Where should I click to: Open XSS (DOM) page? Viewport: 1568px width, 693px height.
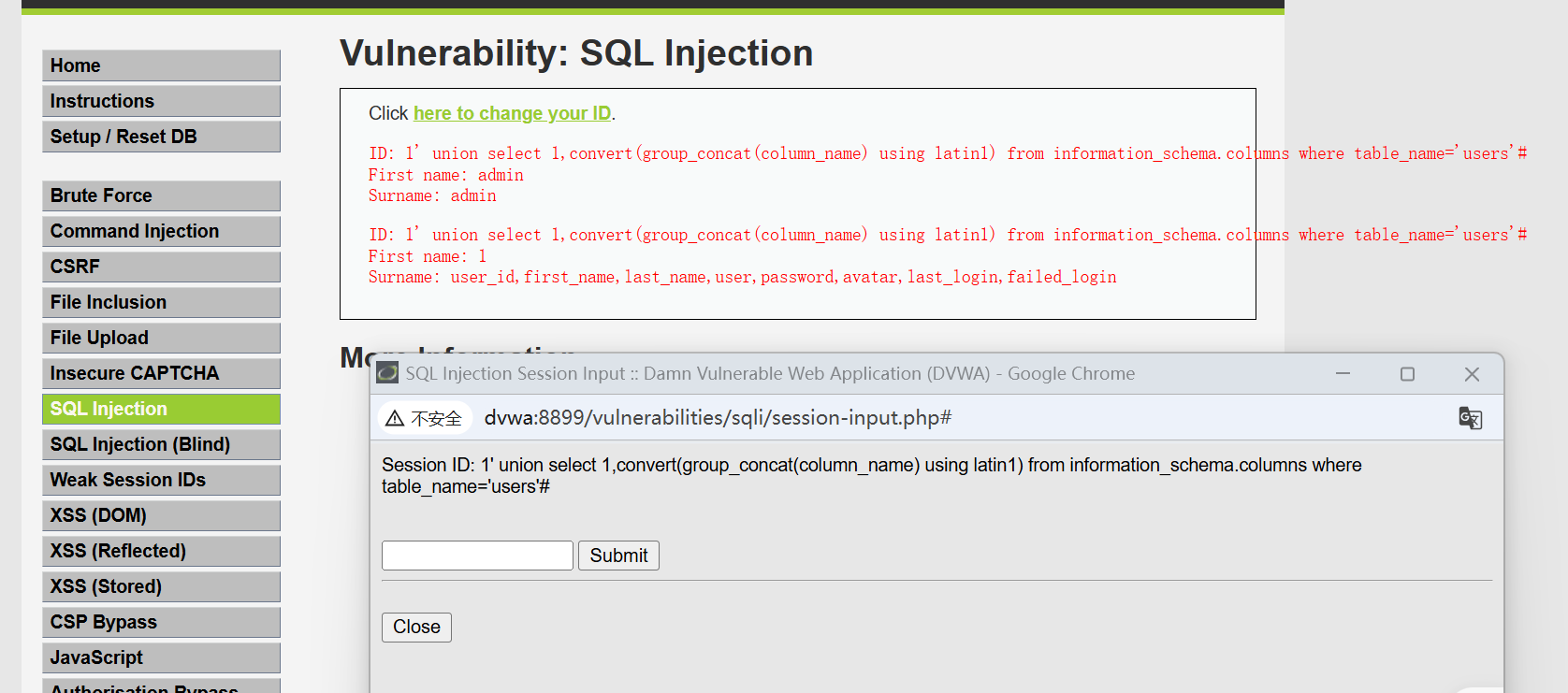coord(161,515)
